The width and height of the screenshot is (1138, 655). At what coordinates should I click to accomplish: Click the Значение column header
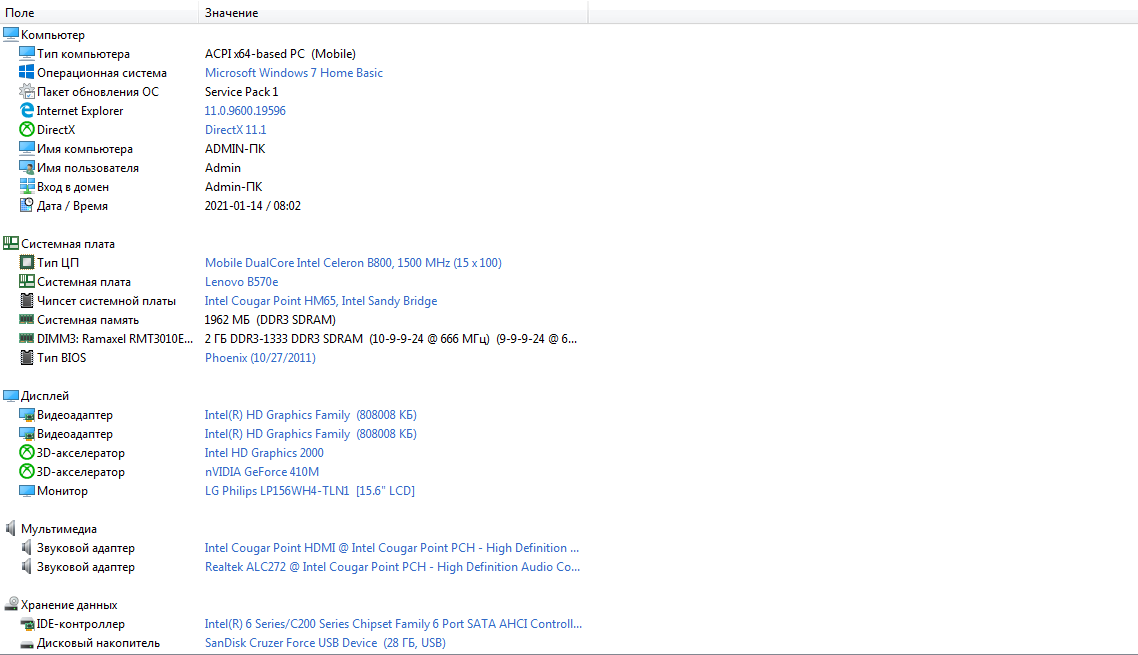[393, 12]
